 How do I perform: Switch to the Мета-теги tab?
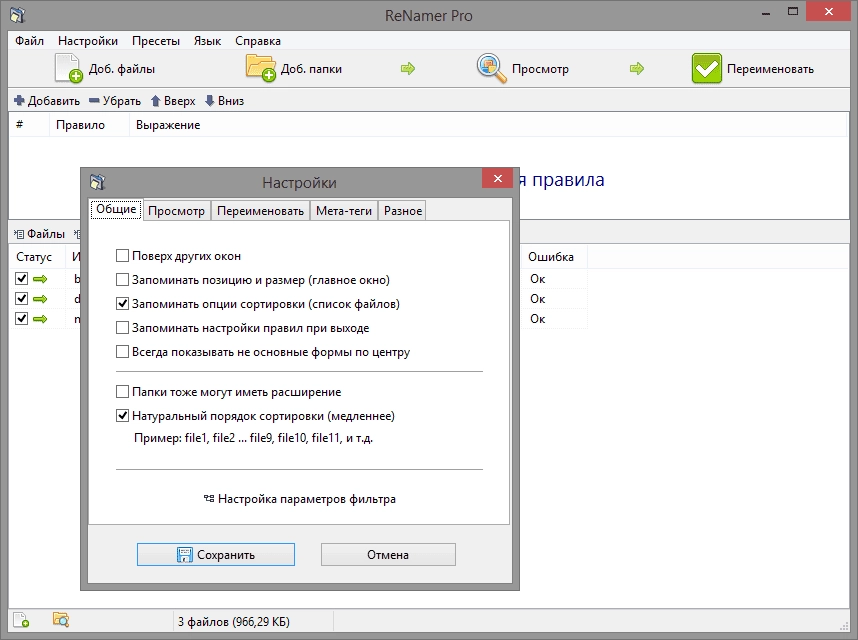(x=344, y=211)
